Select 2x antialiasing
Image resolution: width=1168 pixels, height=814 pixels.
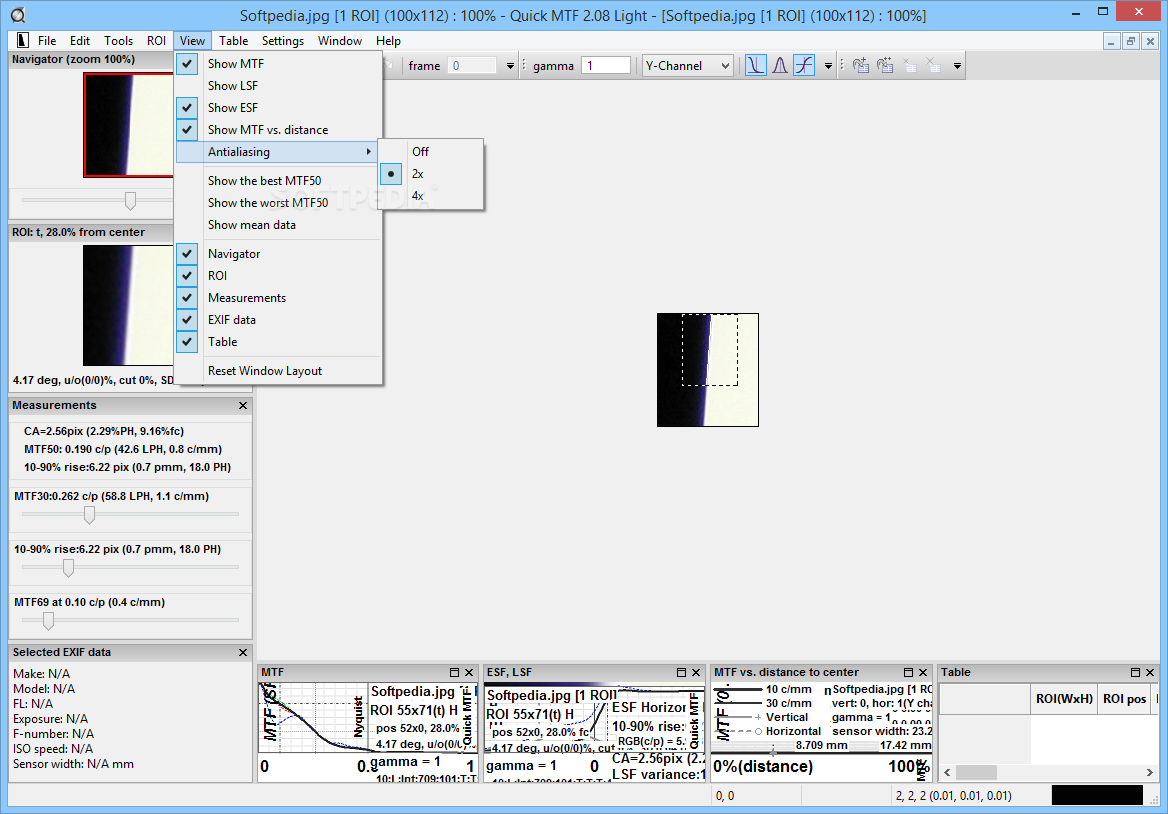click(431, 174)
